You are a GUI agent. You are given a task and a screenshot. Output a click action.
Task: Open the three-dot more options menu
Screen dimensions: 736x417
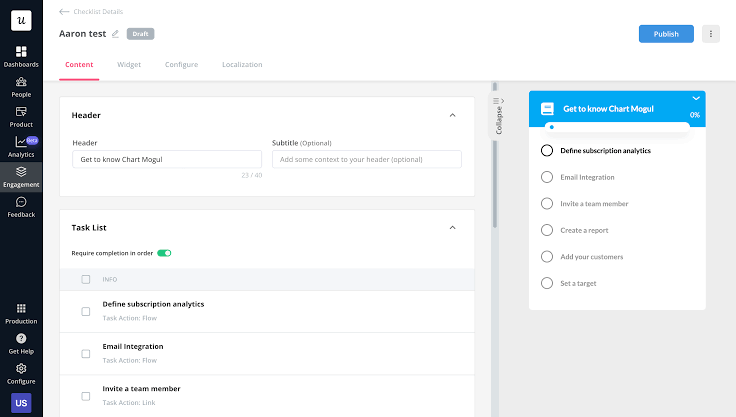tap(711, 34)
